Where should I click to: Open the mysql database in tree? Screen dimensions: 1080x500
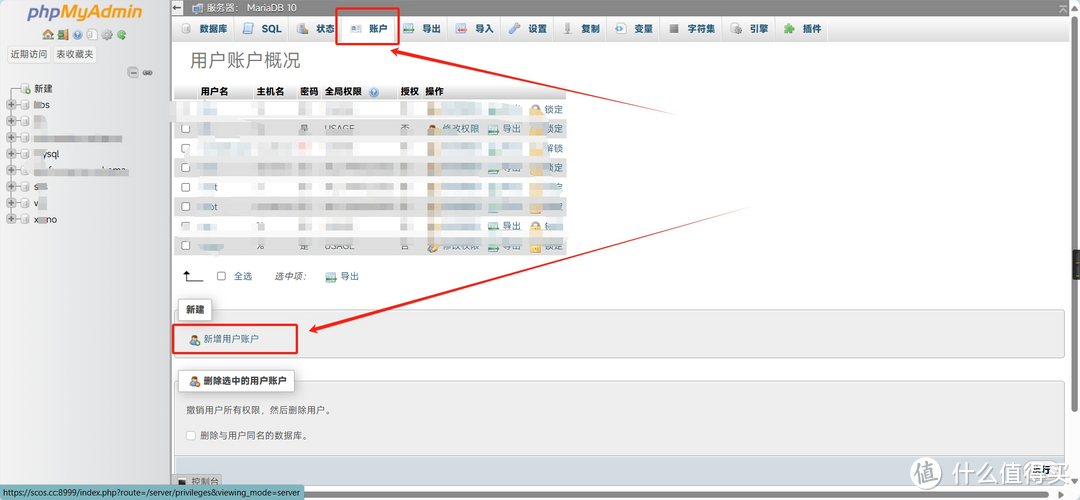47,154
